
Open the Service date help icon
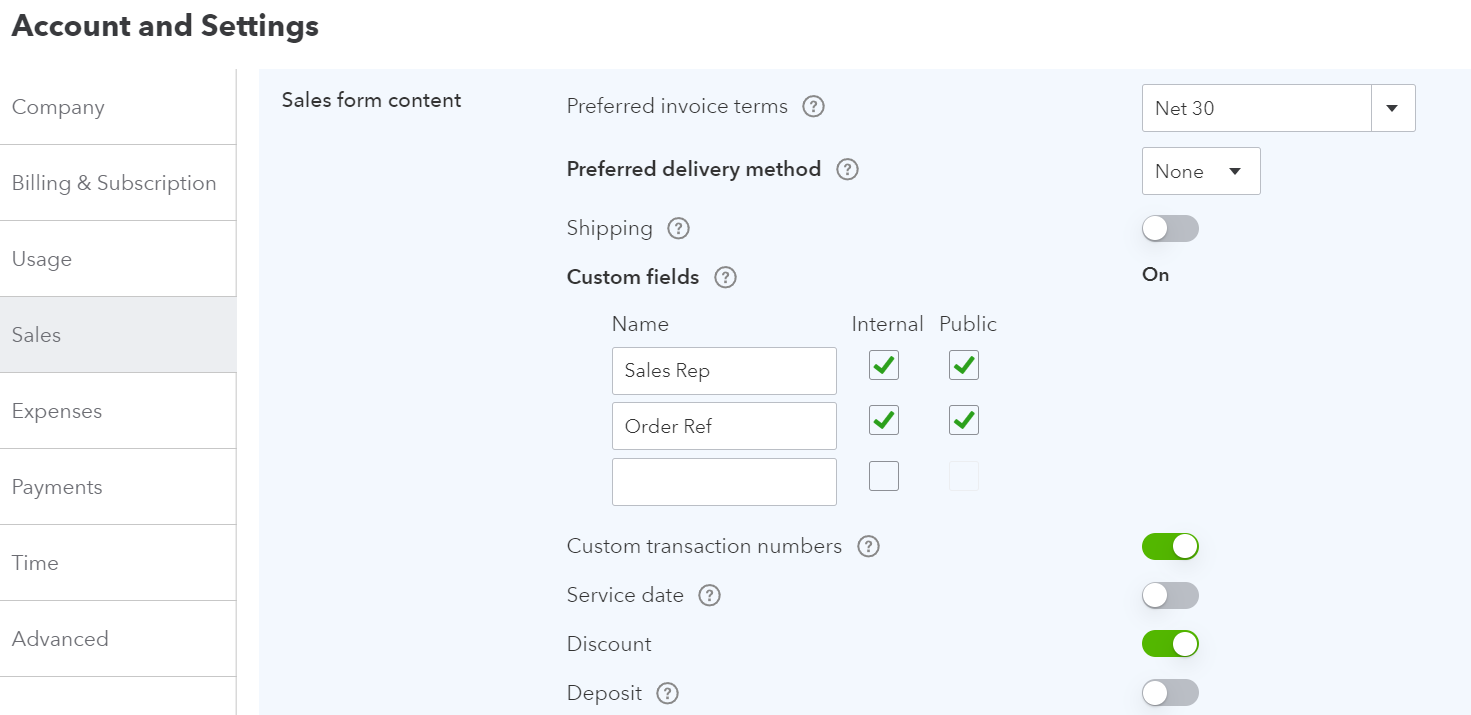point(709,595)
